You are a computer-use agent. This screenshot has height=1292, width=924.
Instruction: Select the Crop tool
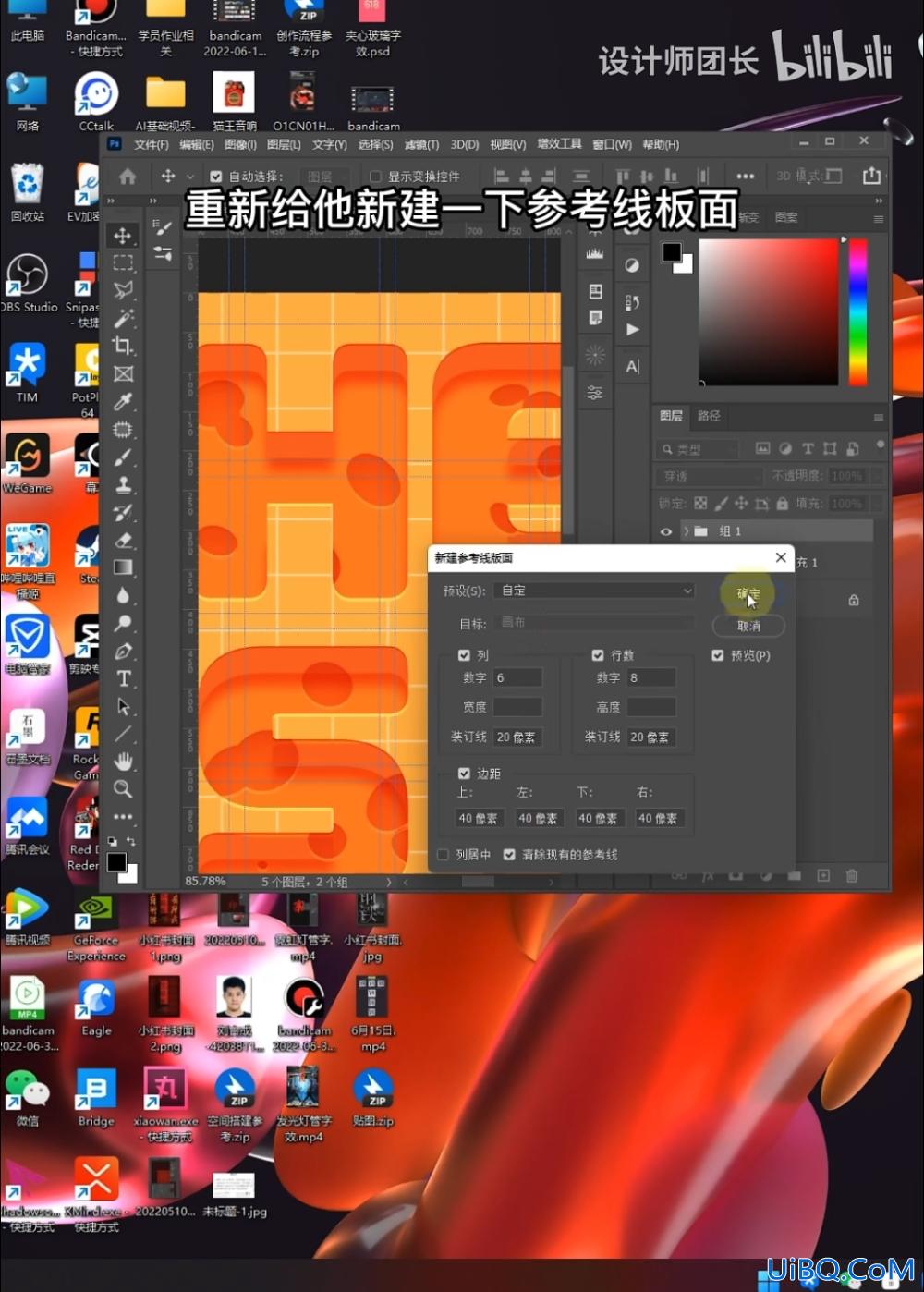click(123, 347)
